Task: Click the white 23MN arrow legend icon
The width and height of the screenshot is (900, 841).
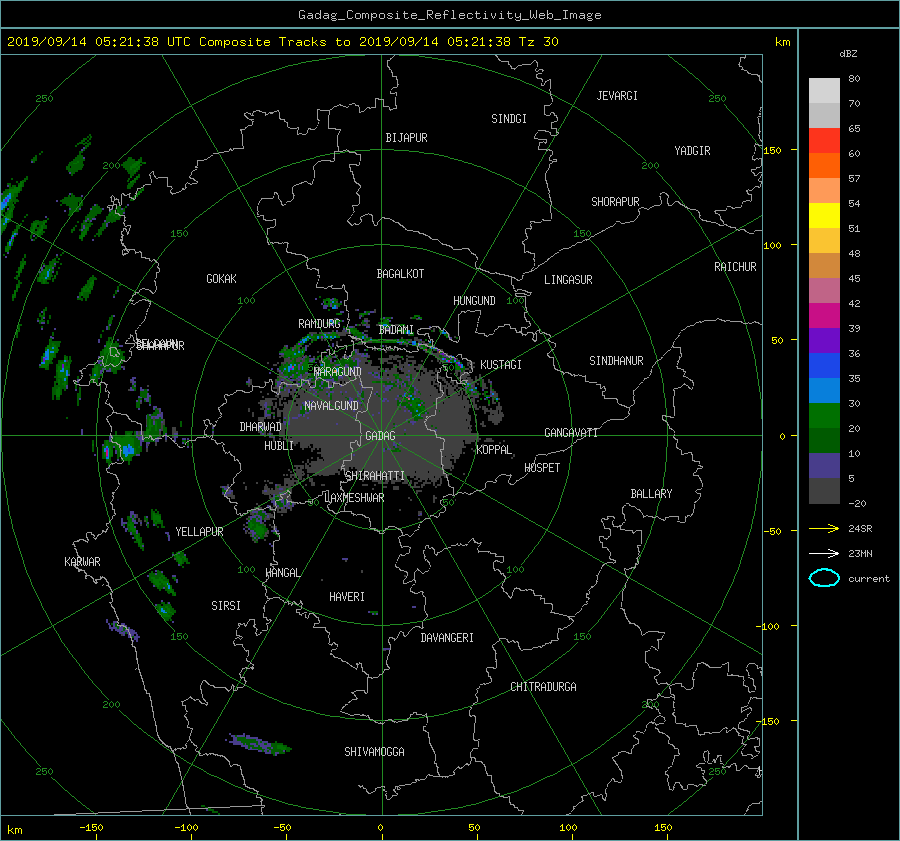Action: click(x=824, y=553)
